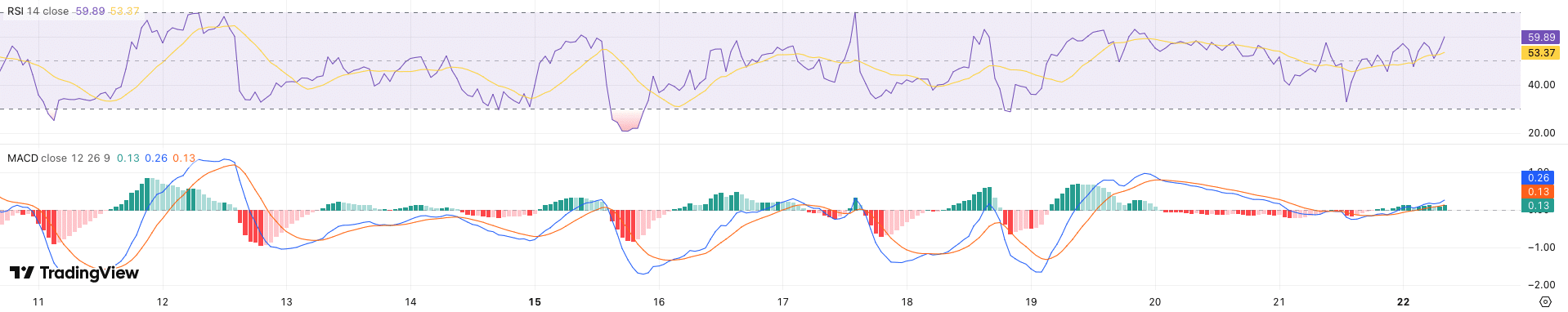Screen dimensions: 1568x312
Task: Open chart settings gear icon
Action: (x=1545, y=301)
